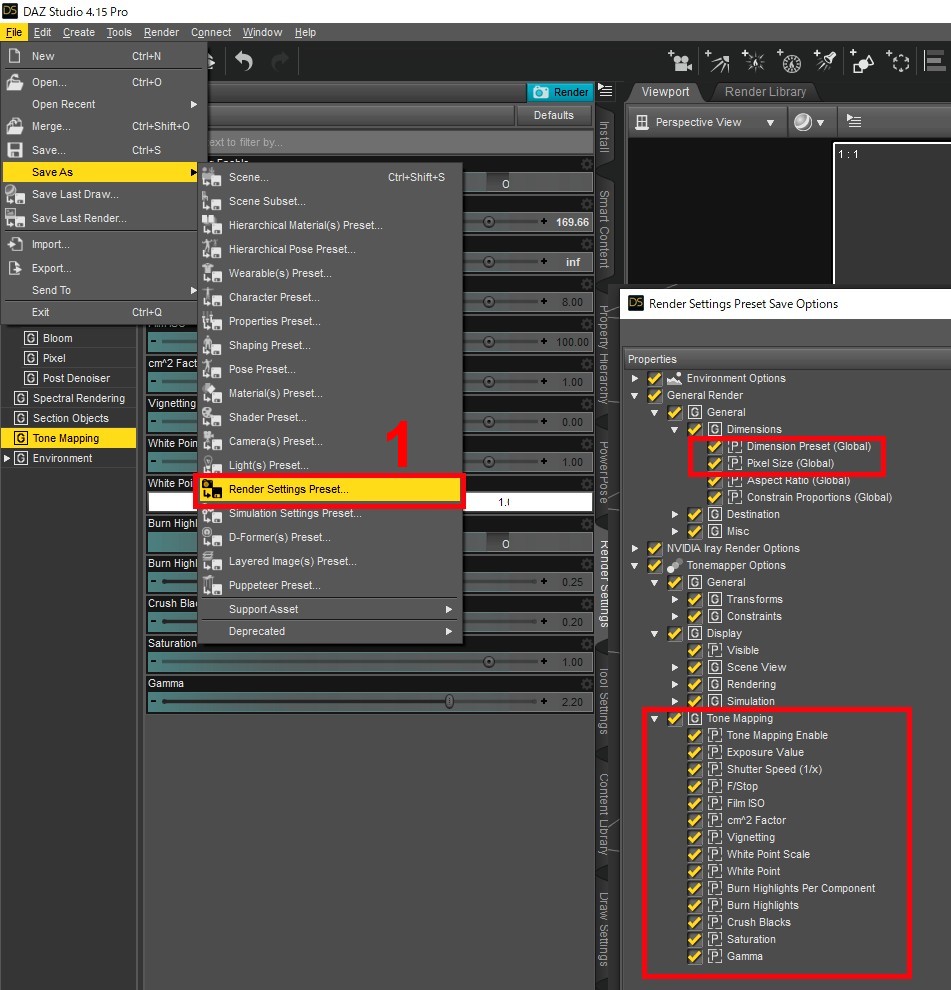Uncheck Dimension Preset (Global) checkbox

point(714,446)
